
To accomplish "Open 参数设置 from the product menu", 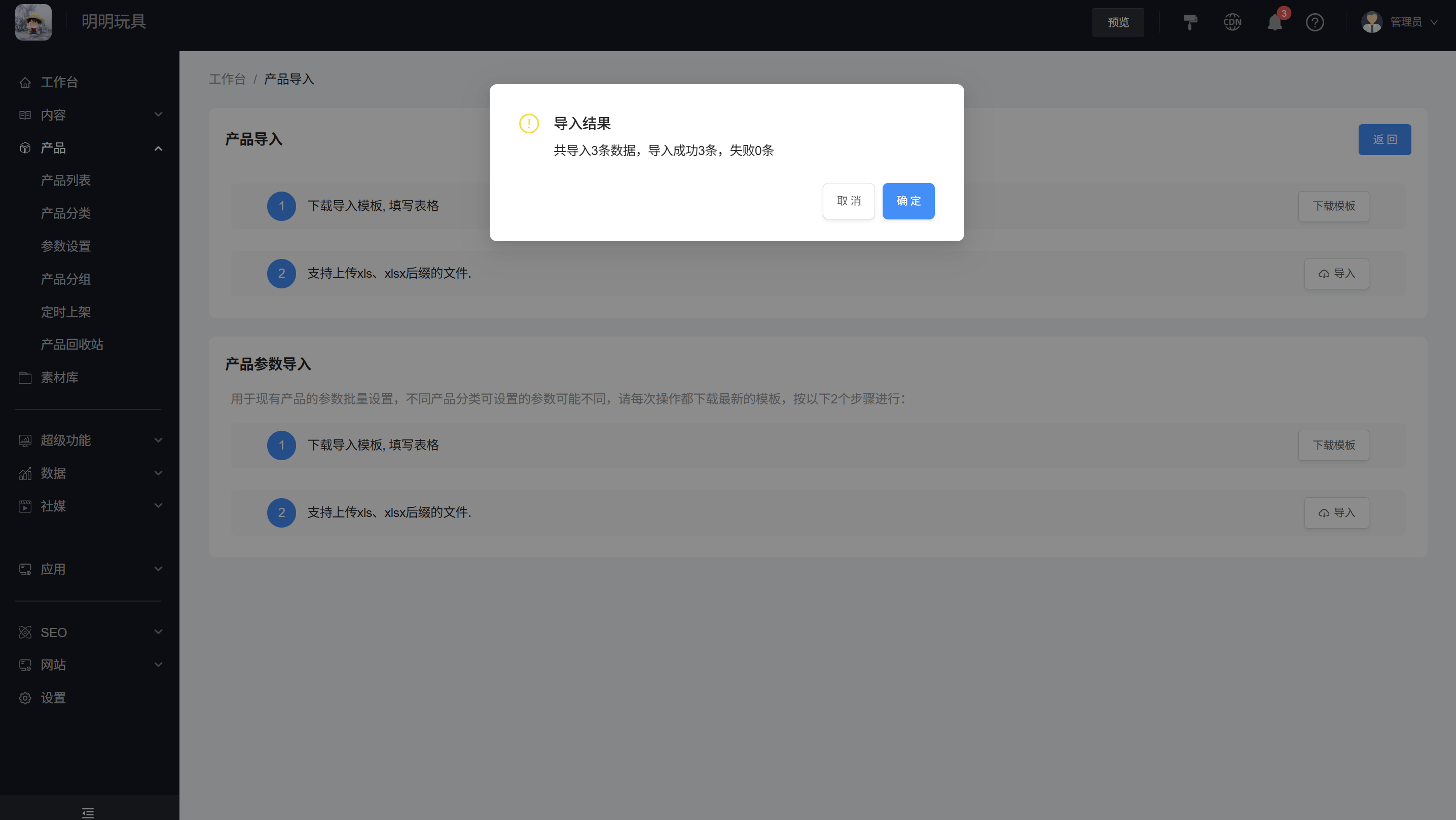I will point(66,246).
